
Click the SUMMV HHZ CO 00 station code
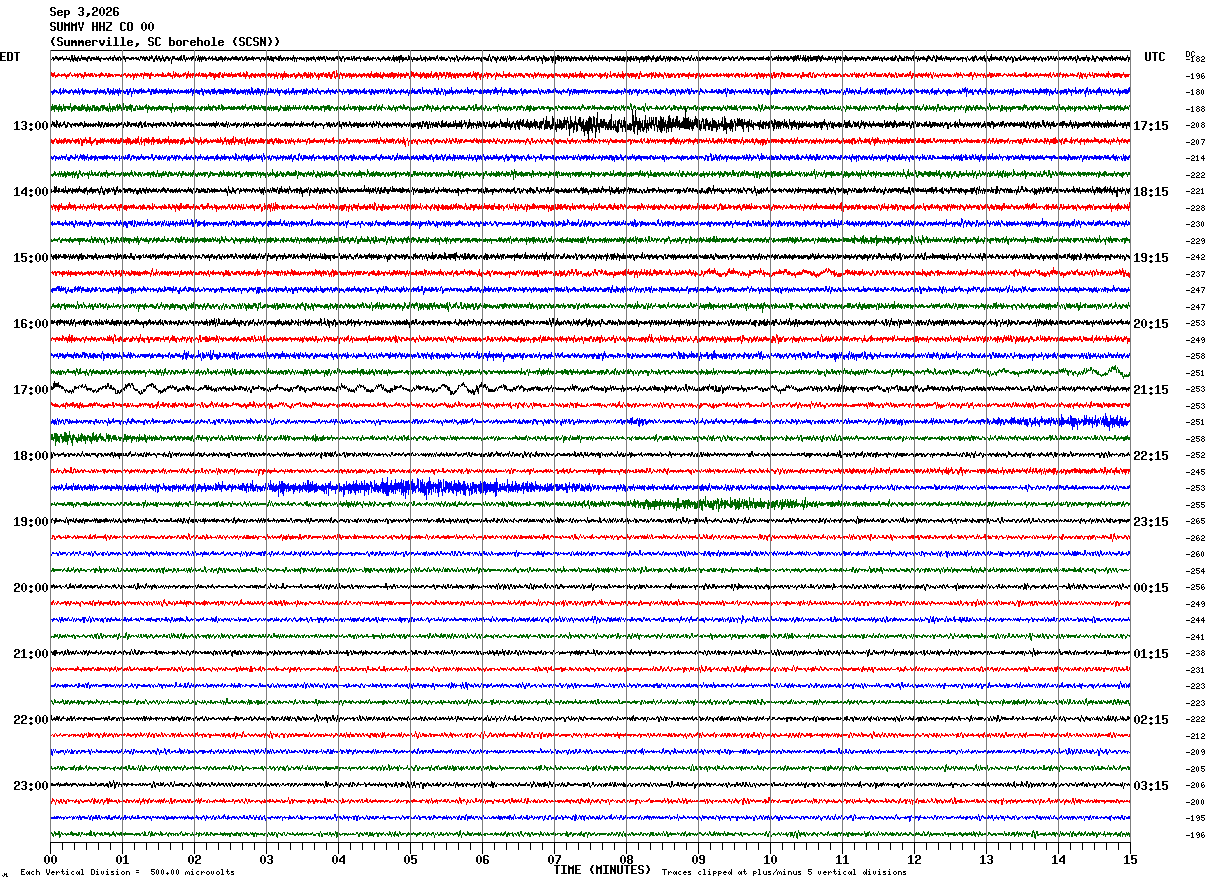[102, 27]
